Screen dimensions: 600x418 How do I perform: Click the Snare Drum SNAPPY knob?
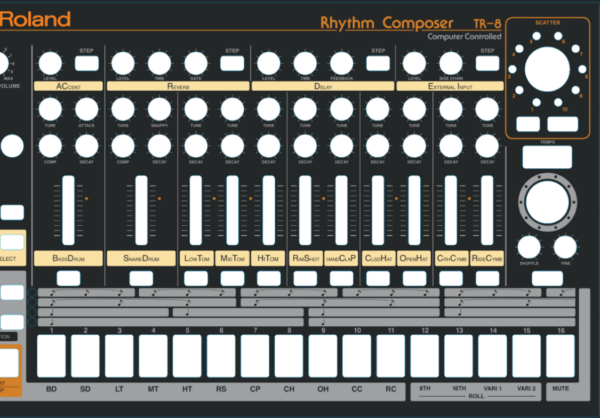pos(159,109)
